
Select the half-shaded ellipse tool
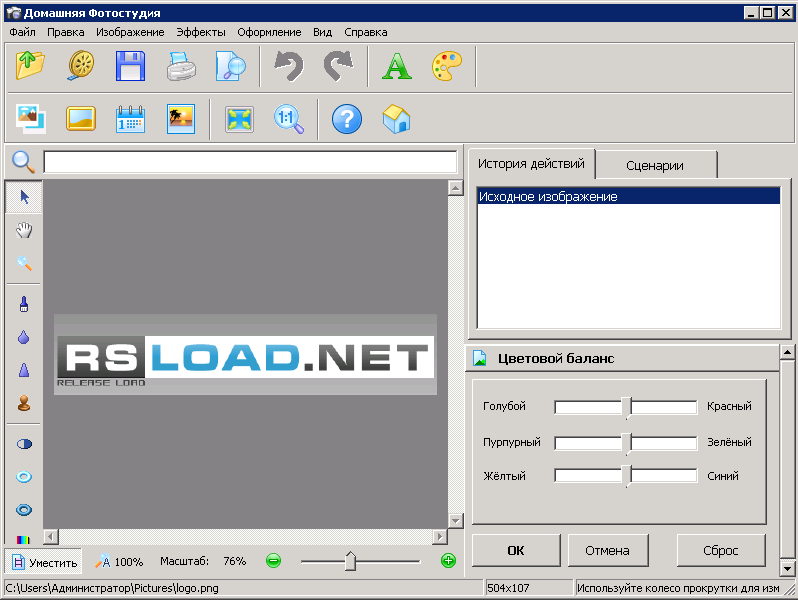pos(24,444)
